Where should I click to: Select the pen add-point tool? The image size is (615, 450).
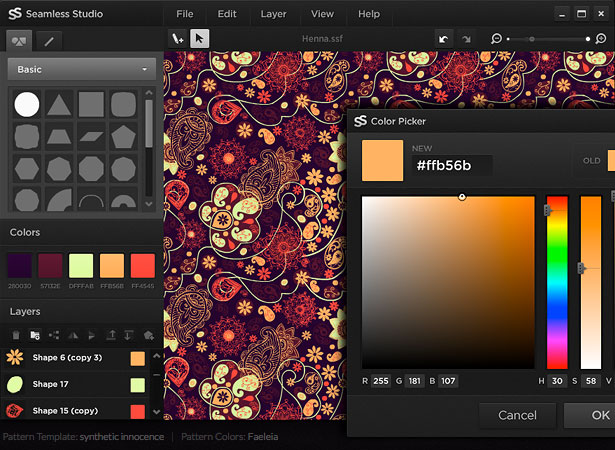(x=178, y=38)
